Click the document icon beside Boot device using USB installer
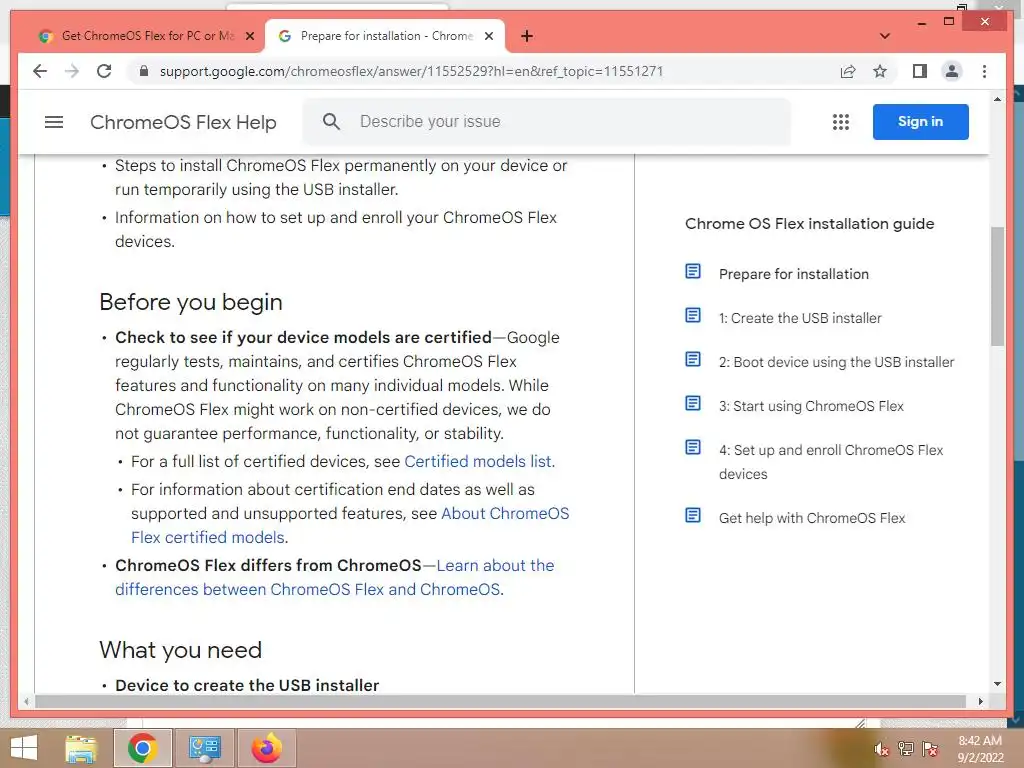Screen dimensions: 1024x768 point(693,359)
